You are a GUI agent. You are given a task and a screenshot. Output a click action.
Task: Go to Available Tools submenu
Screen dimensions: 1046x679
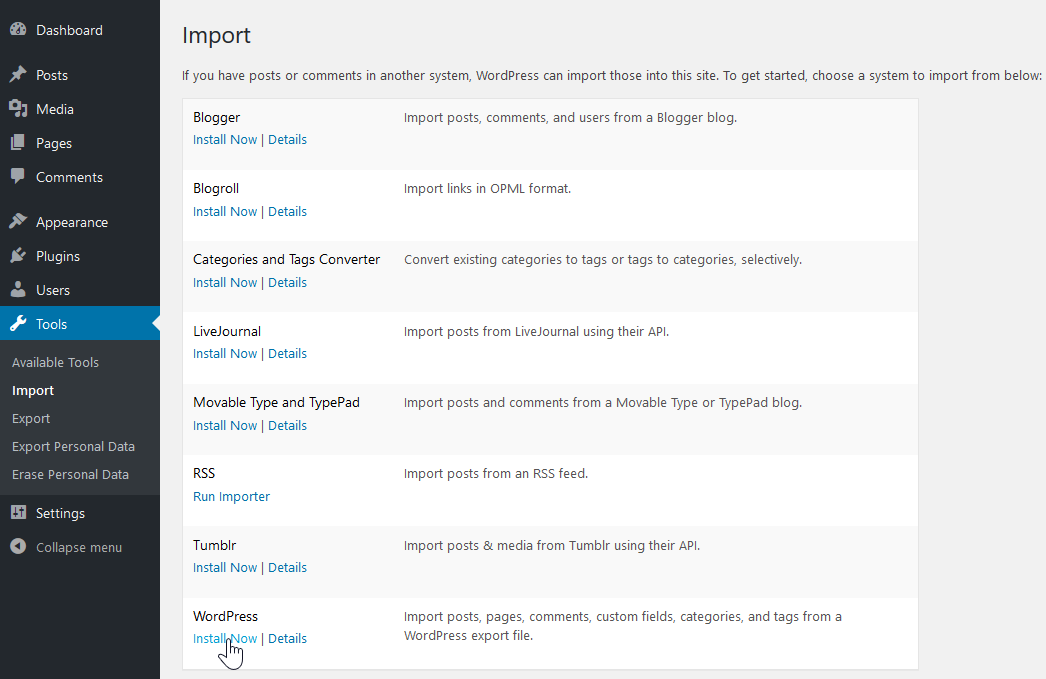pos(55,362)
